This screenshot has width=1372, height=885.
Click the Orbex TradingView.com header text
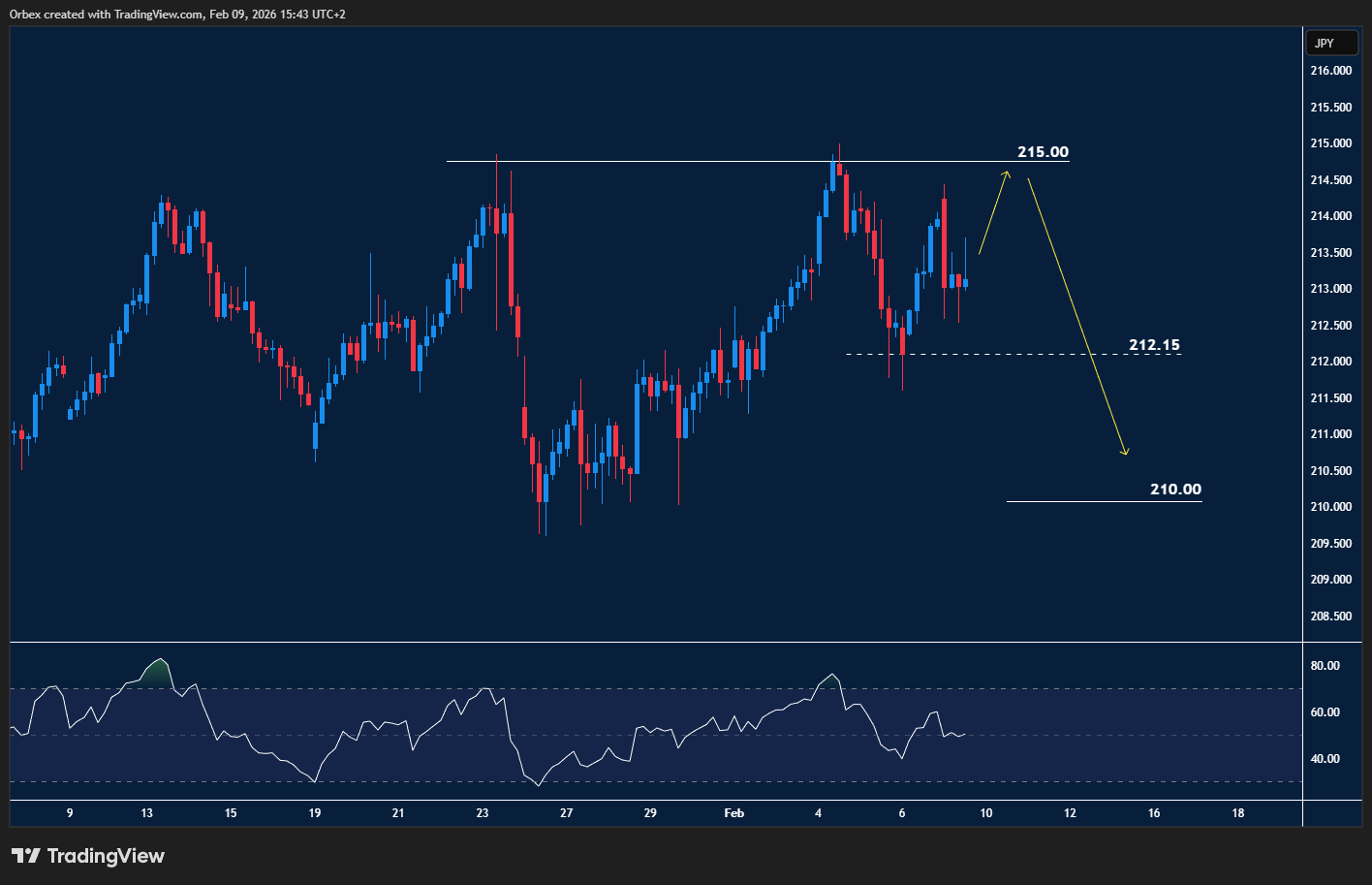tap(177, 15)
